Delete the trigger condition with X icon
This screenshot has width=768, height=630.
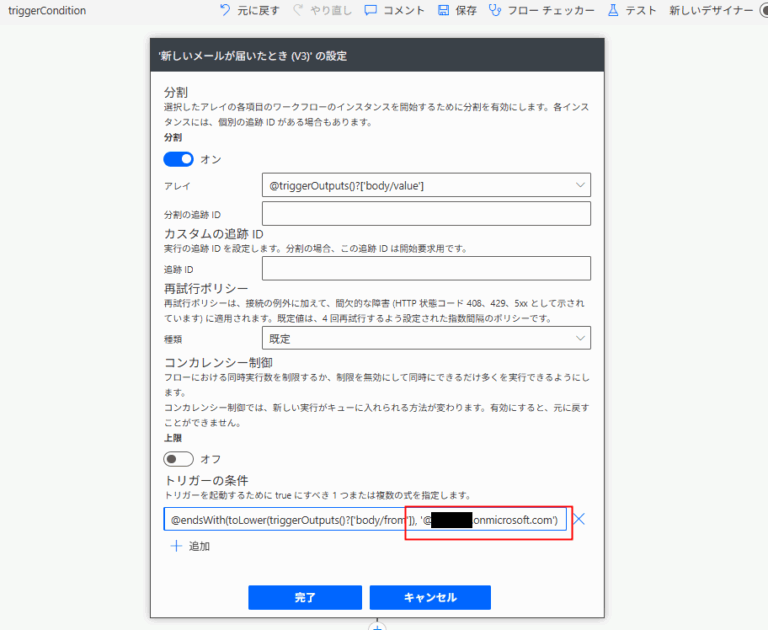pos(578,519)
